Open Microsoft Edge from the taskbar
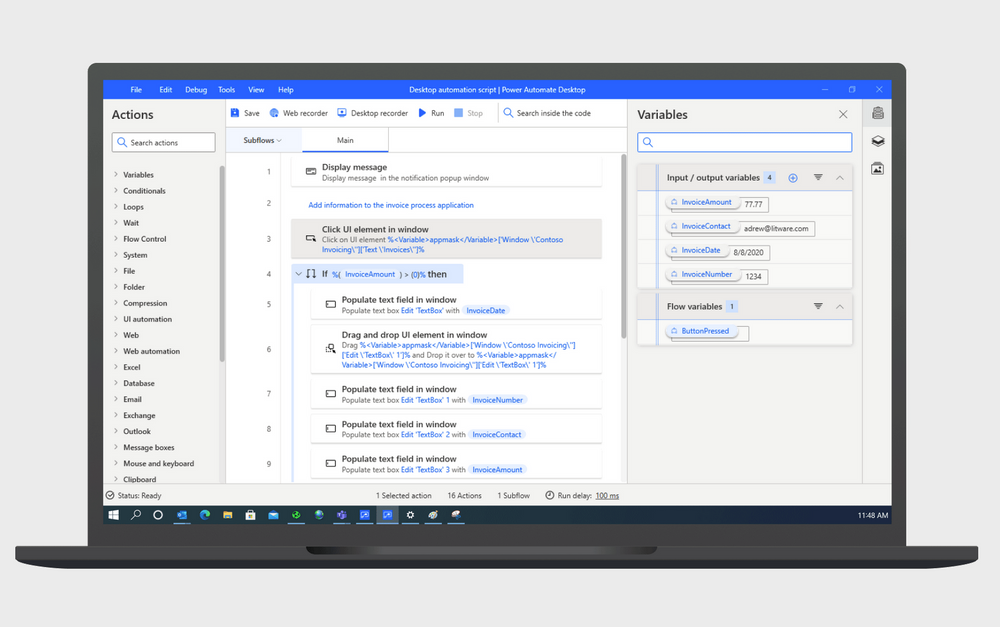1000x627 pixels. [205, 515]
